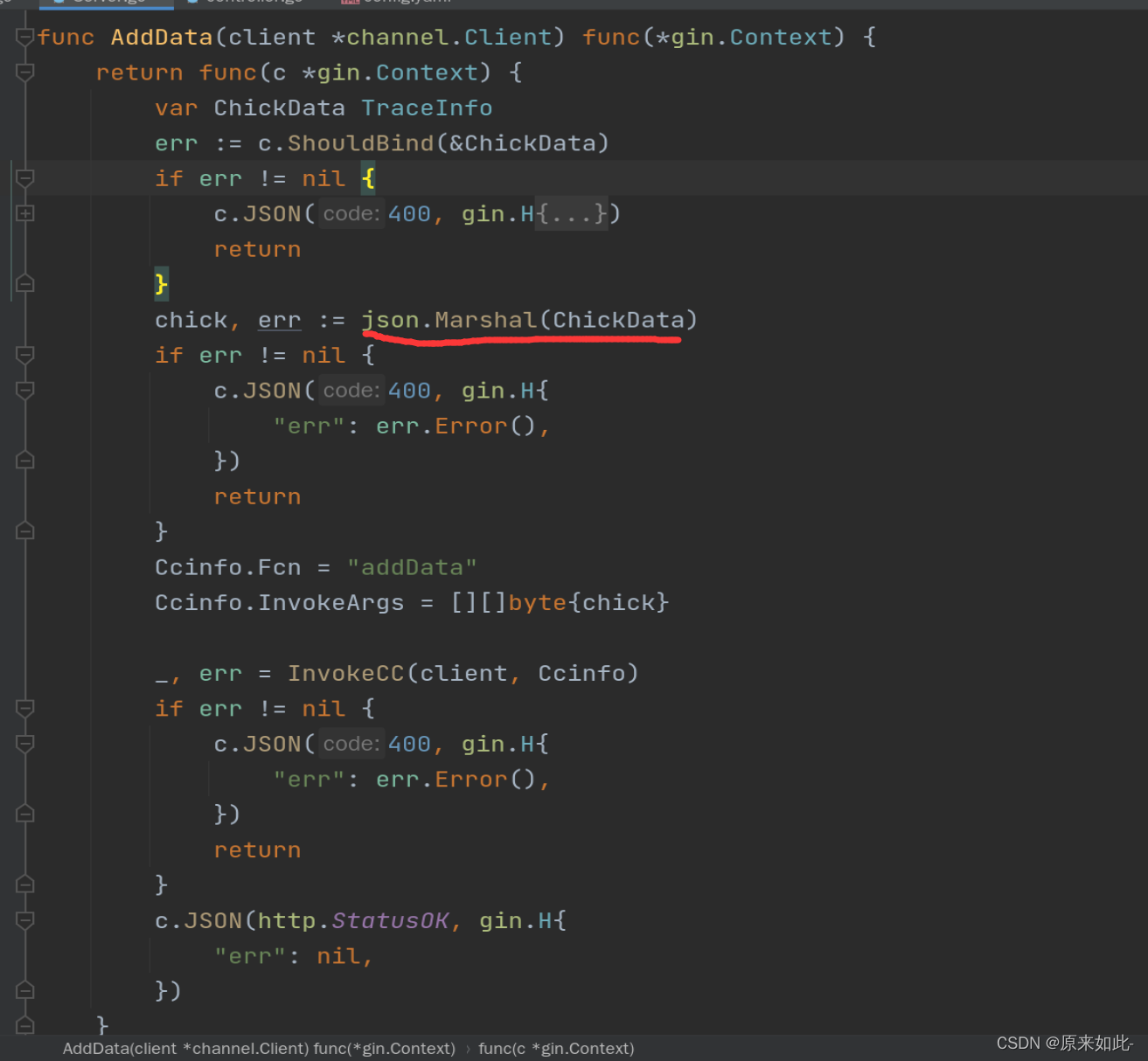Fold the if err block after json.Marshal
The width and height of the screenshot is (1148, 1061).
(x=25, y=355)
